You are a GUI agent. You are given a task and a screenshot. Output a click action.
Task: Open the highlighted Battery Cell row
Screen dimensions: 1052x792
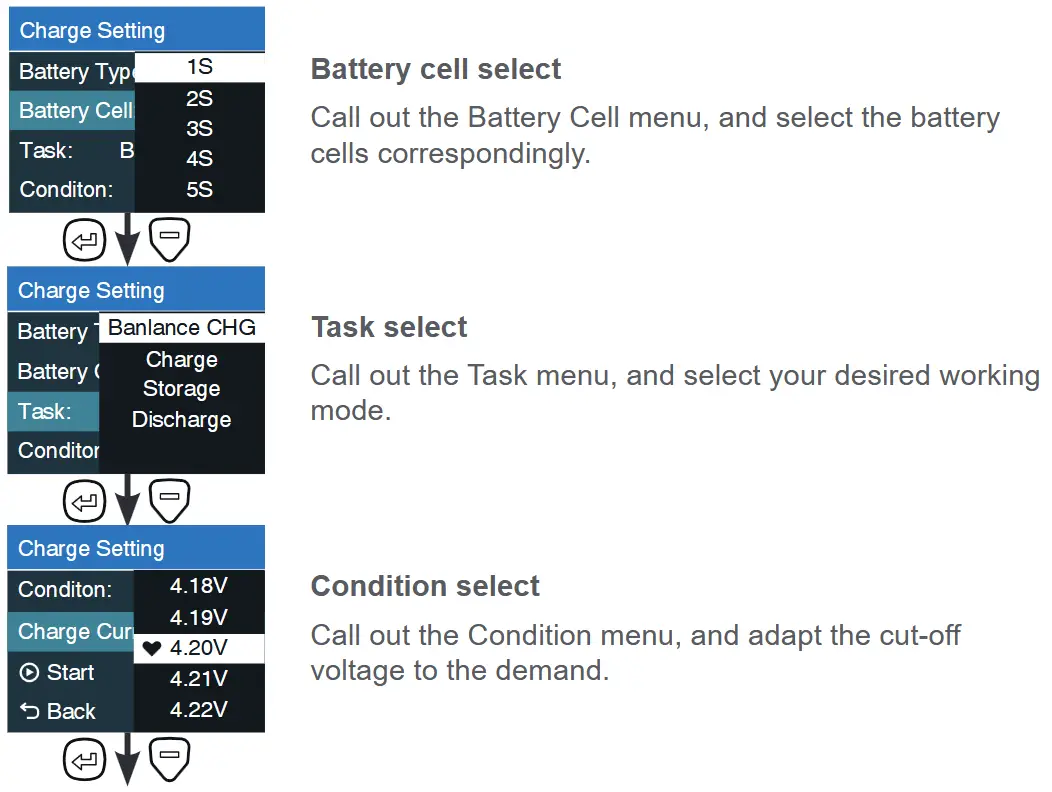[x=72, y=110]
